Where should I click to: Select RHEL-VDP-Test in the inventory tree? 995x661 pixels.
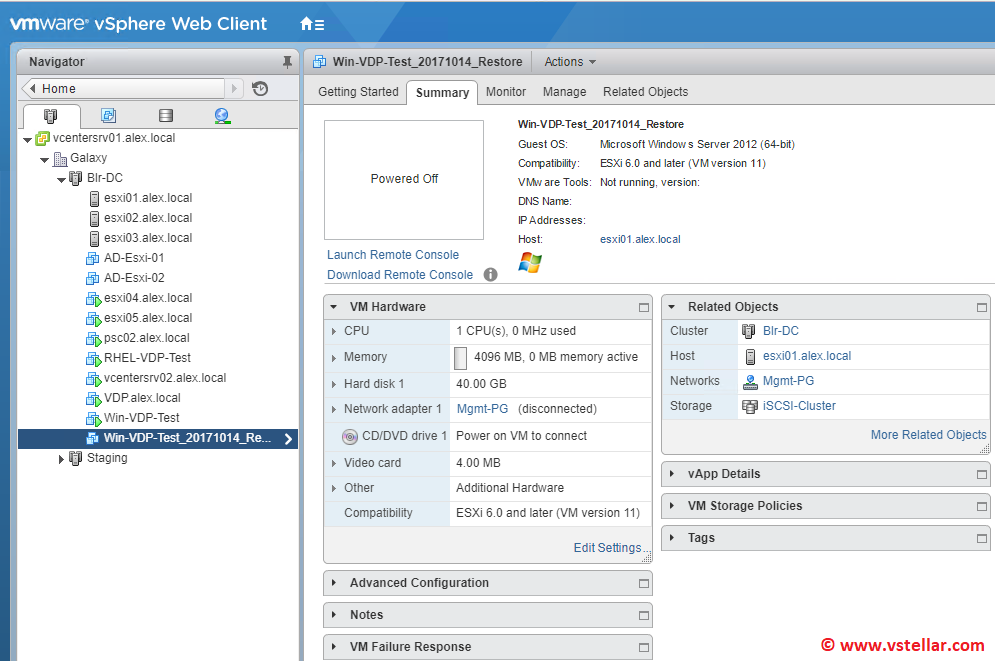coord(147,358)
